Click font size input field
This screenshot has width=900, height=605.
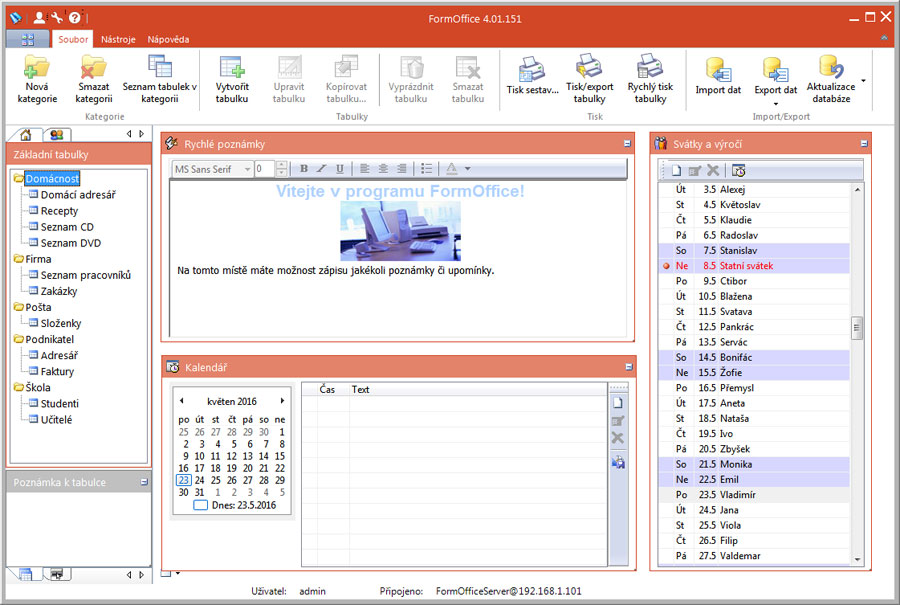[x=265, y=169]
